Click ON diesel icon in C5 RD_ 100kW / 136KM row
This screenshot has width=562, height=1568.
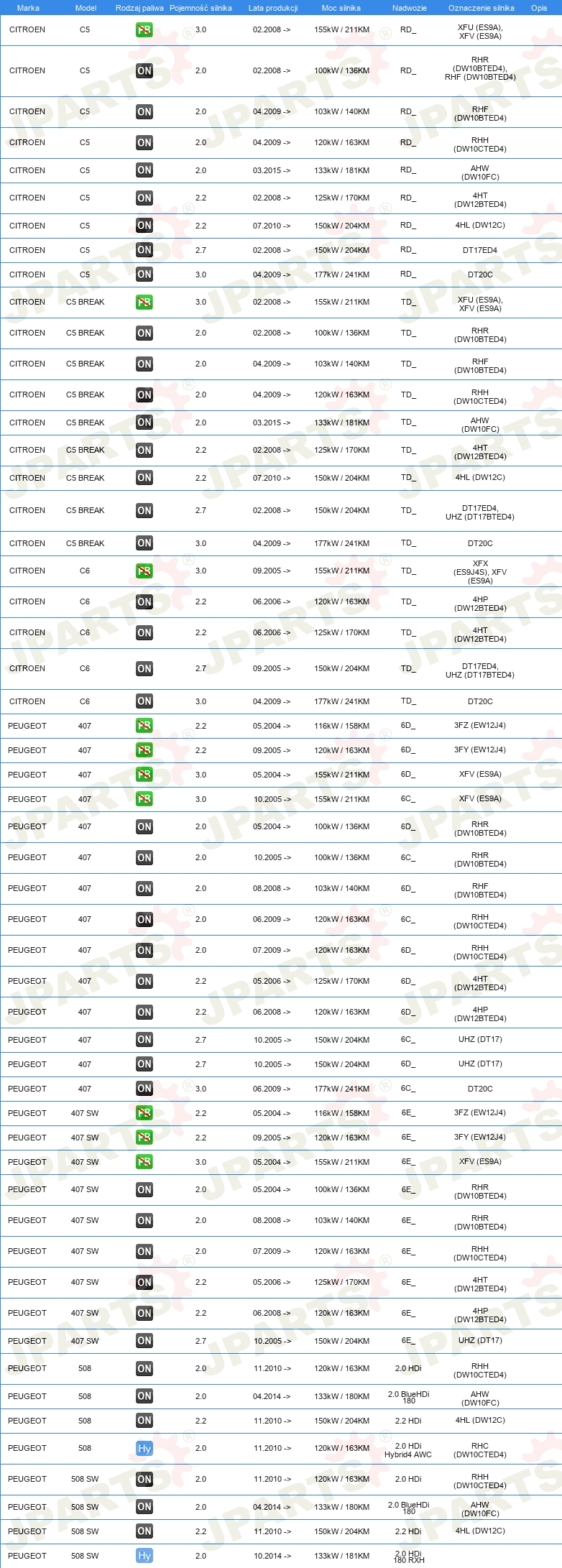point(144,71)
